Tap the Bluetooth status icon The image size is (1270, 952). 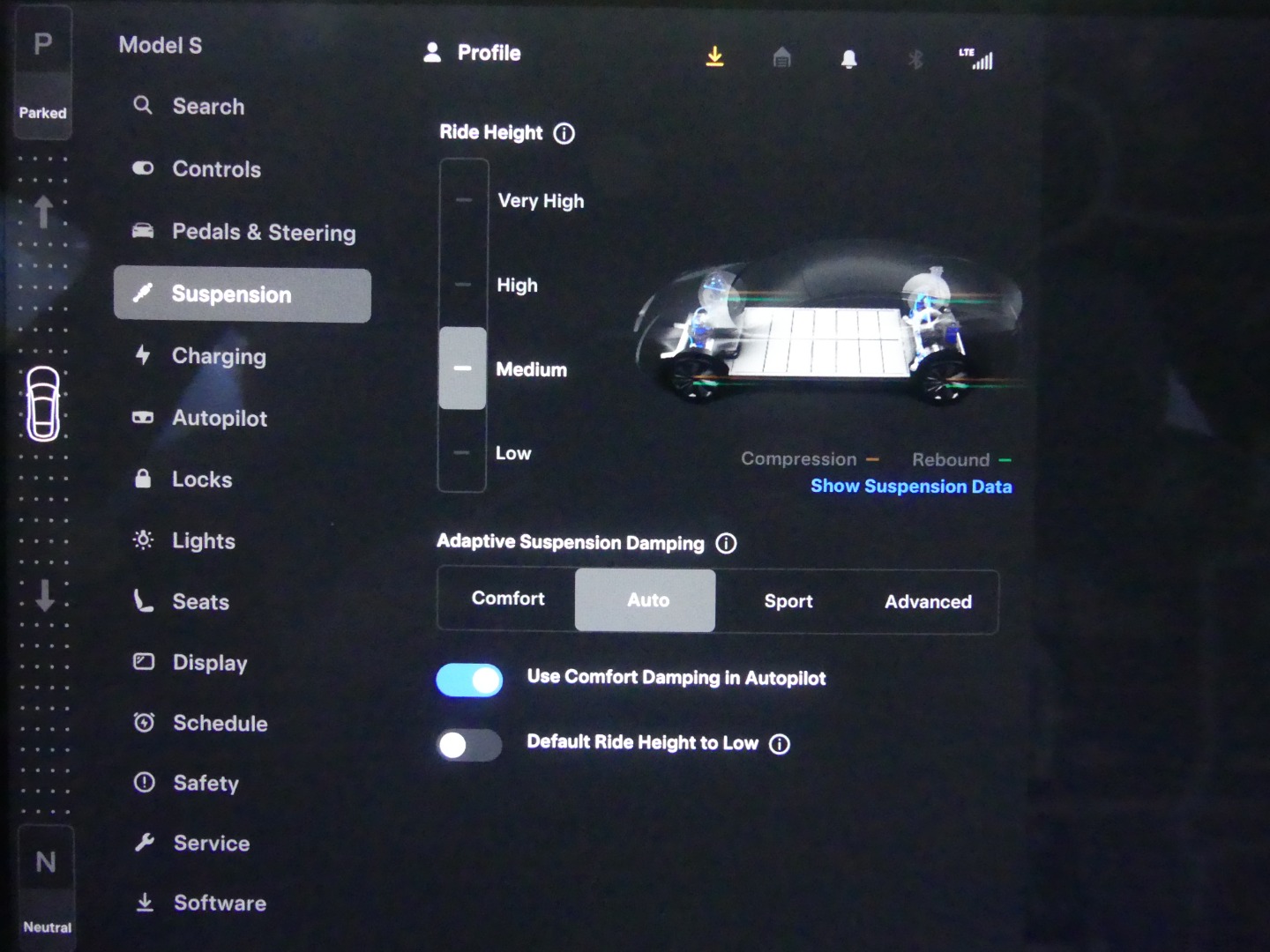coord(915,59)
